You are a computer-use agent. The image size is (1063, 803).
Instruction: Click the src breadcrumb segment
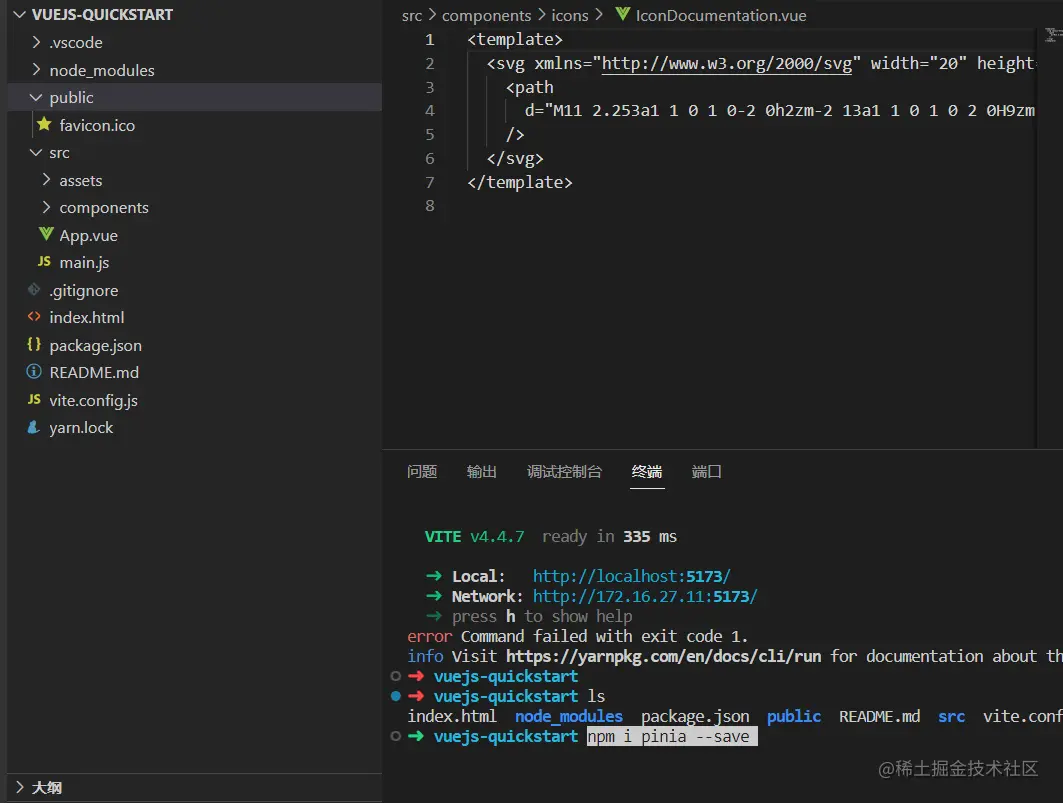[412, 16]
